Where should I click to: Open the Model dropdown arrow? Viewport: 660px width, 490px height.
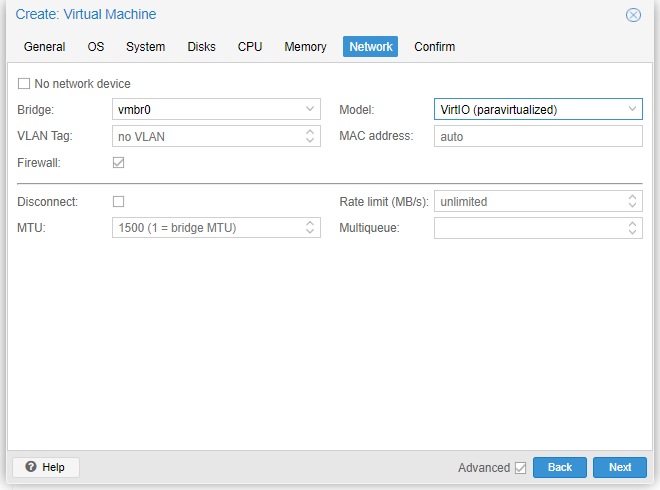632,109
